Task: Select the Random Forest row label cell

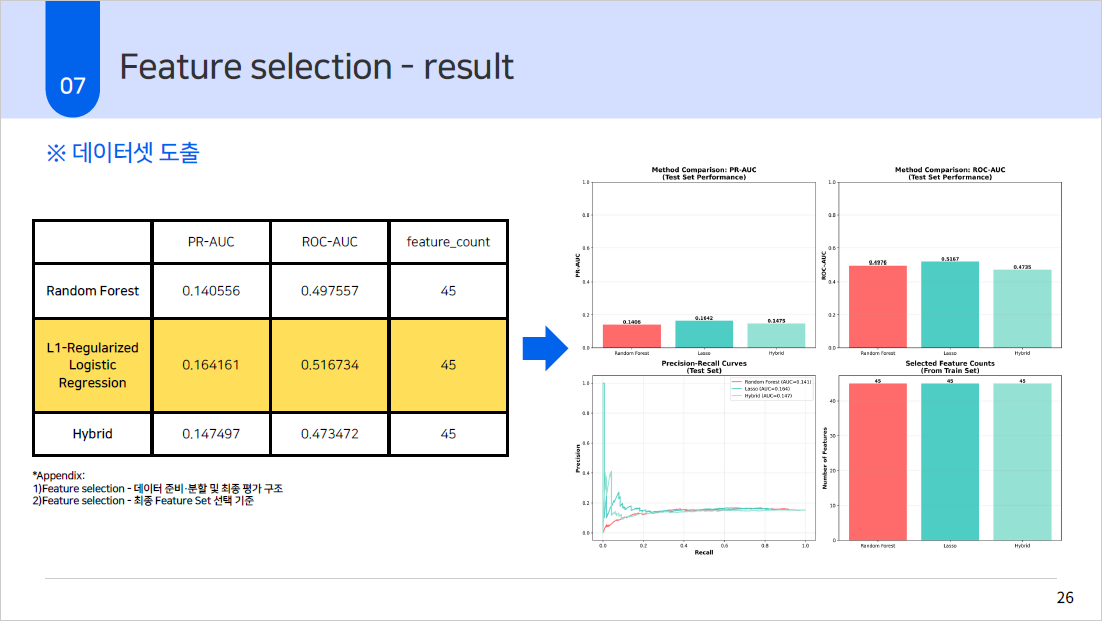Action: [93, 291]
